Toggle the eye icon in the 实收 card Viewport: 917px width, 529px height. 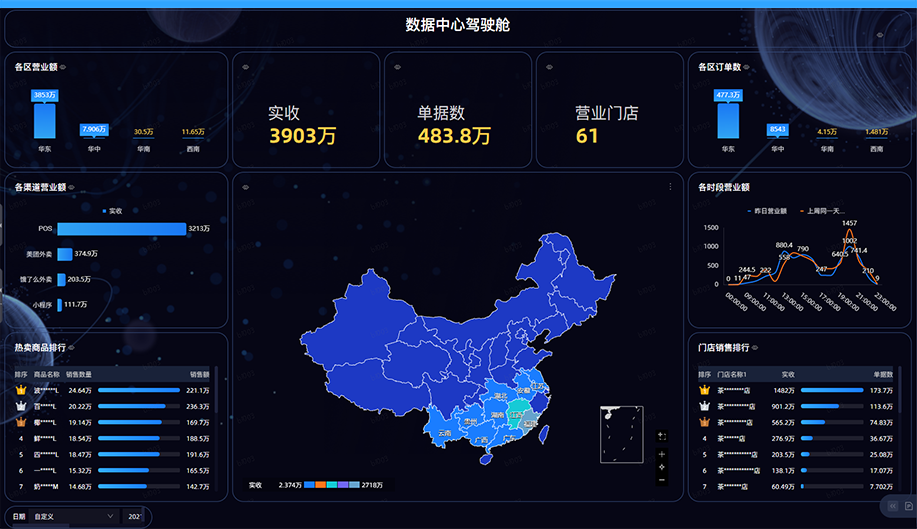(246, 67)
